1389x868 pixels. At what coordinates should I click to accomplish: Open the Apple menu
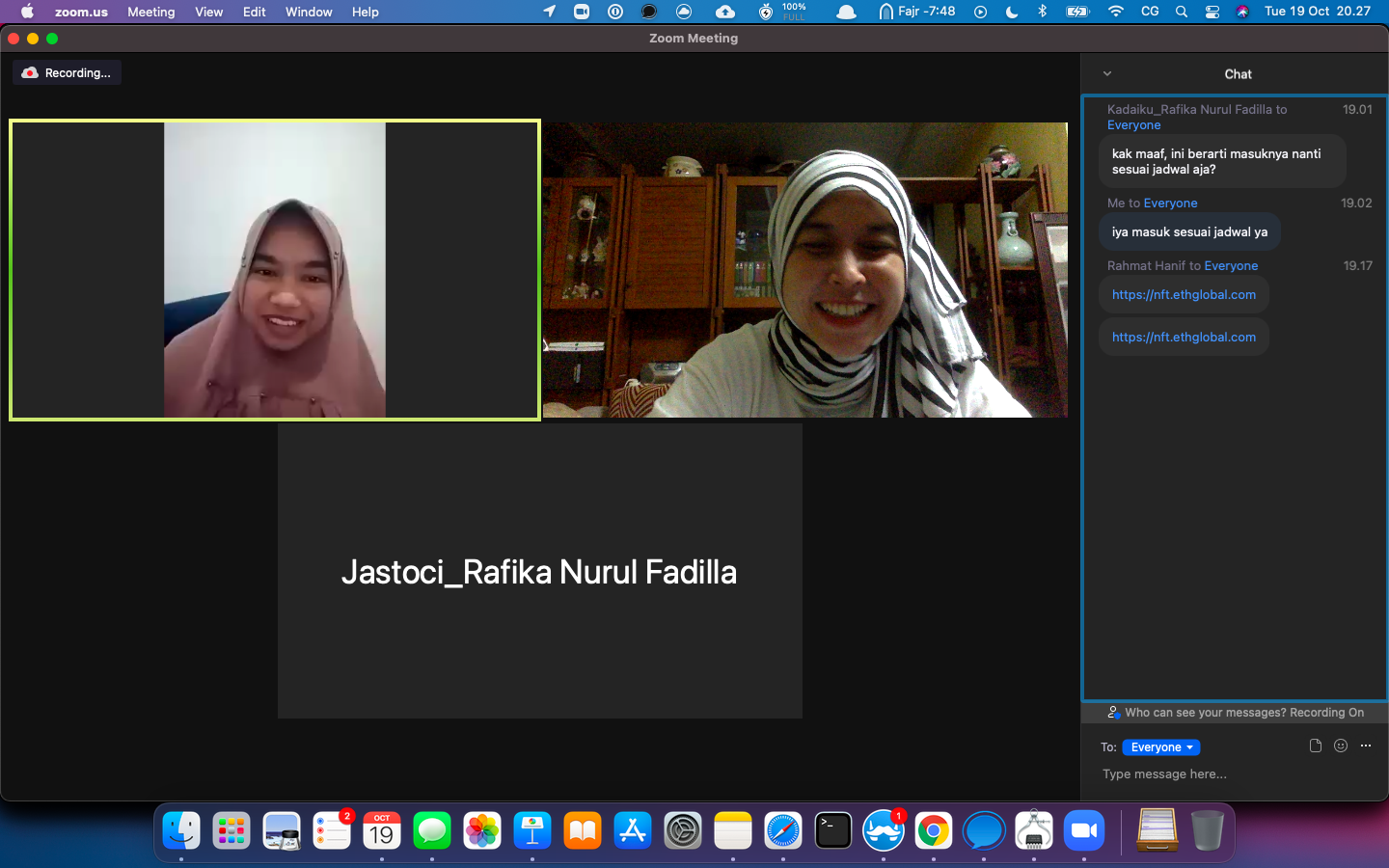(27, 12)
